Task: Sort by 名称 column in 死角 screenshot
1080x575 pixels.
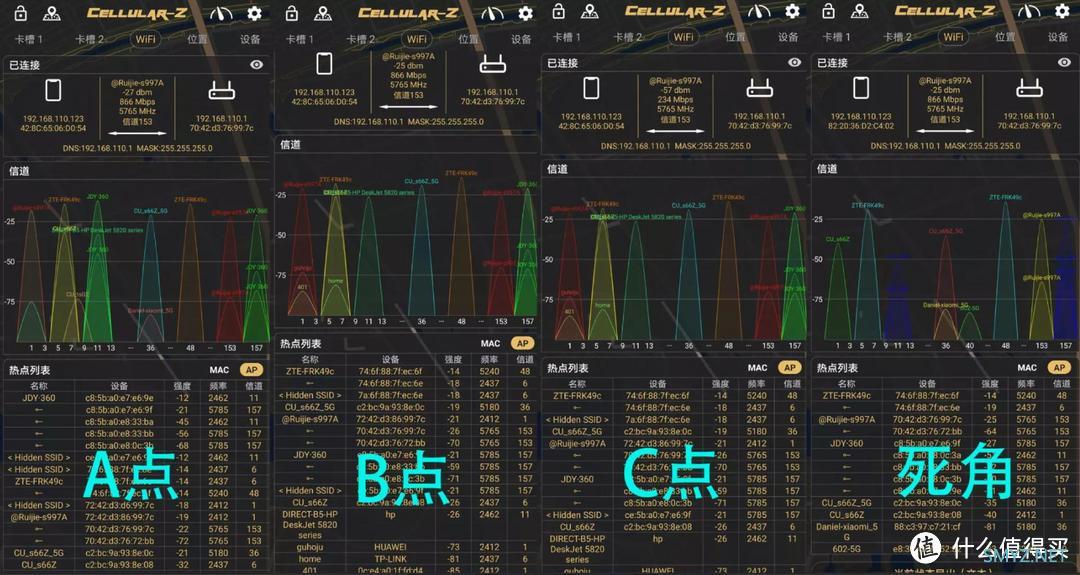Action: tap(847, 384)
